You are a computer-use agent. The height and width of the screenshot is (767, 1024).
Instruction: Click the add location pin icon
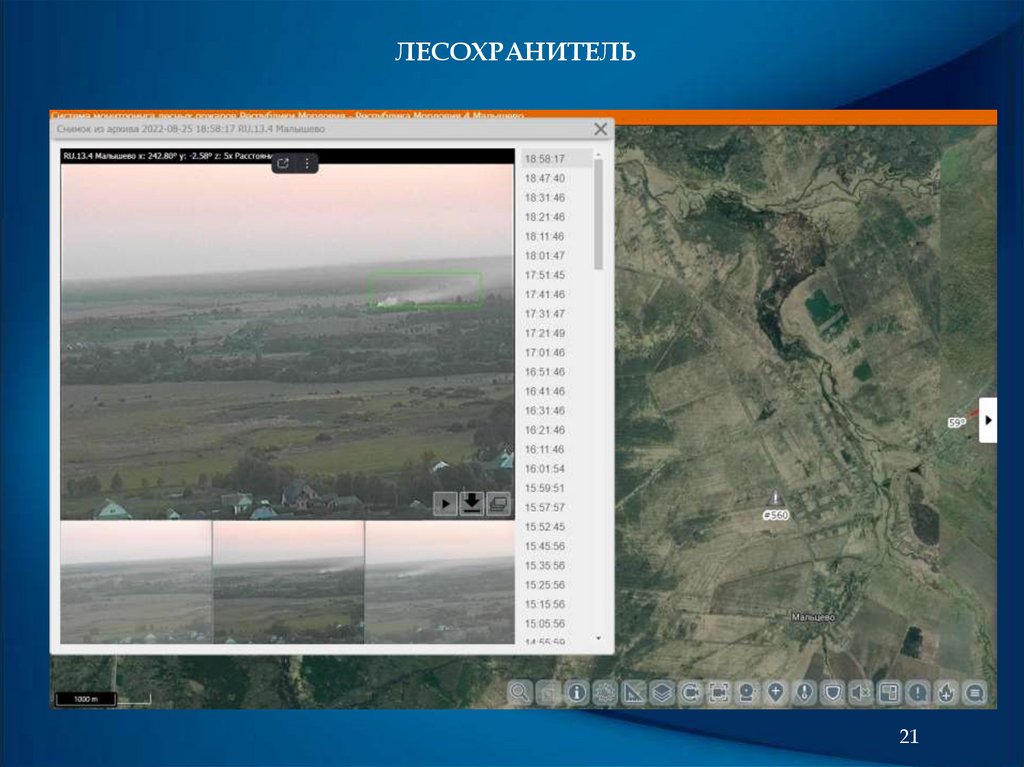[x=776, y=692]
